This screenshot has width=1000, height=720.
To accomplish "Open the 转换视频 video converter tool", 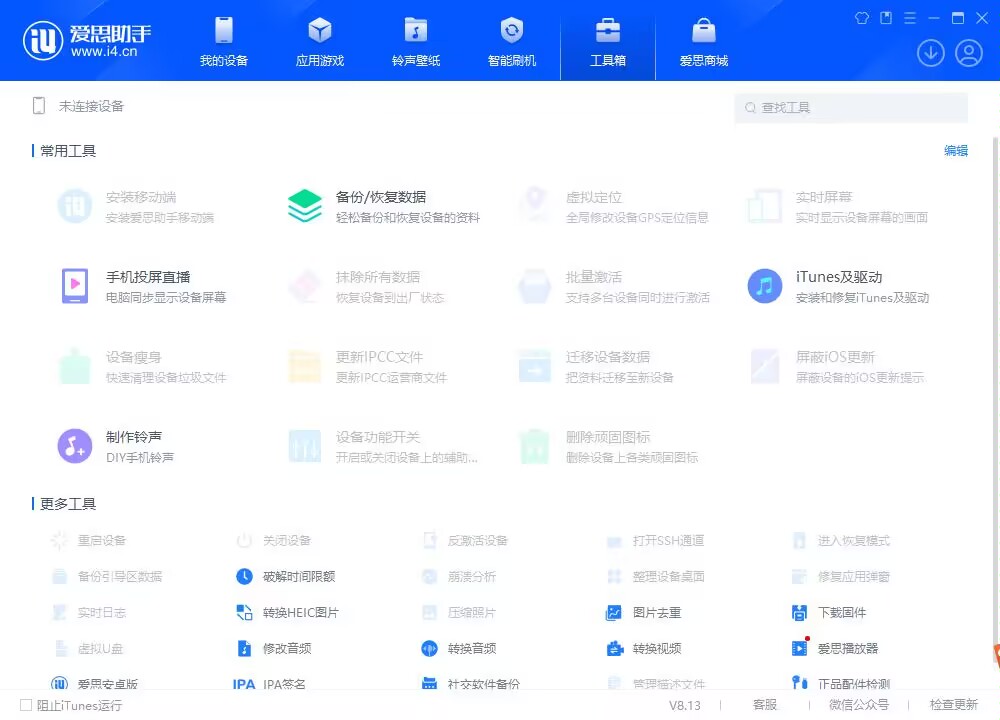I will pos(615,648).
